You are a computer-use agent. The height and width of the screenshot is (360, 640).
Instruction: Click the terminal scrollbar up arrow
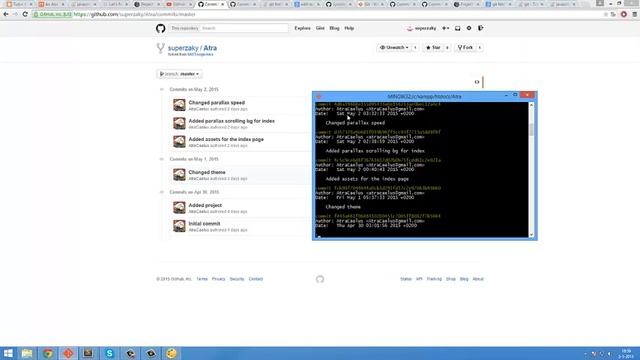531,105
